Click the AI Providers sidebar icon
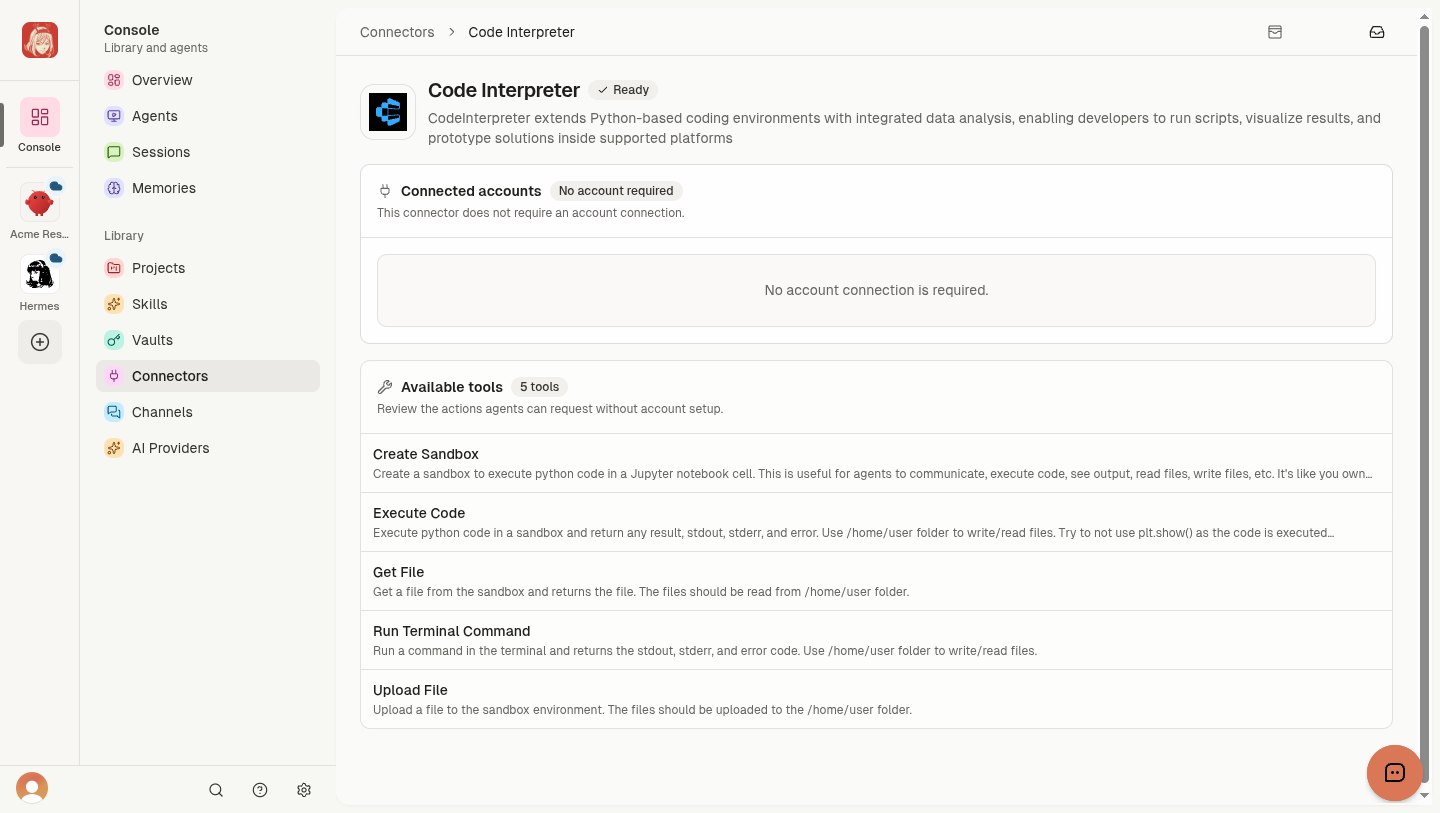 coord(114,448)
